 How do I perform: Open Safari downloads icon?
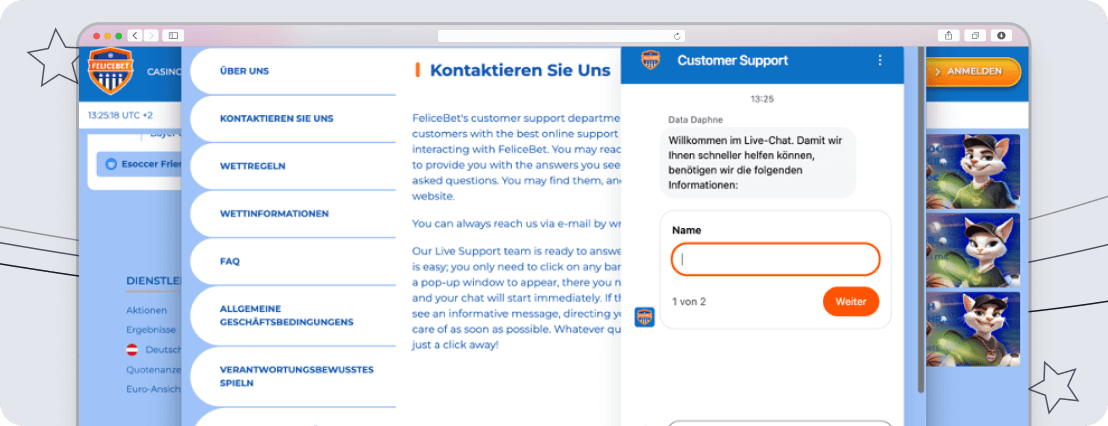(x=1001, y=35)
